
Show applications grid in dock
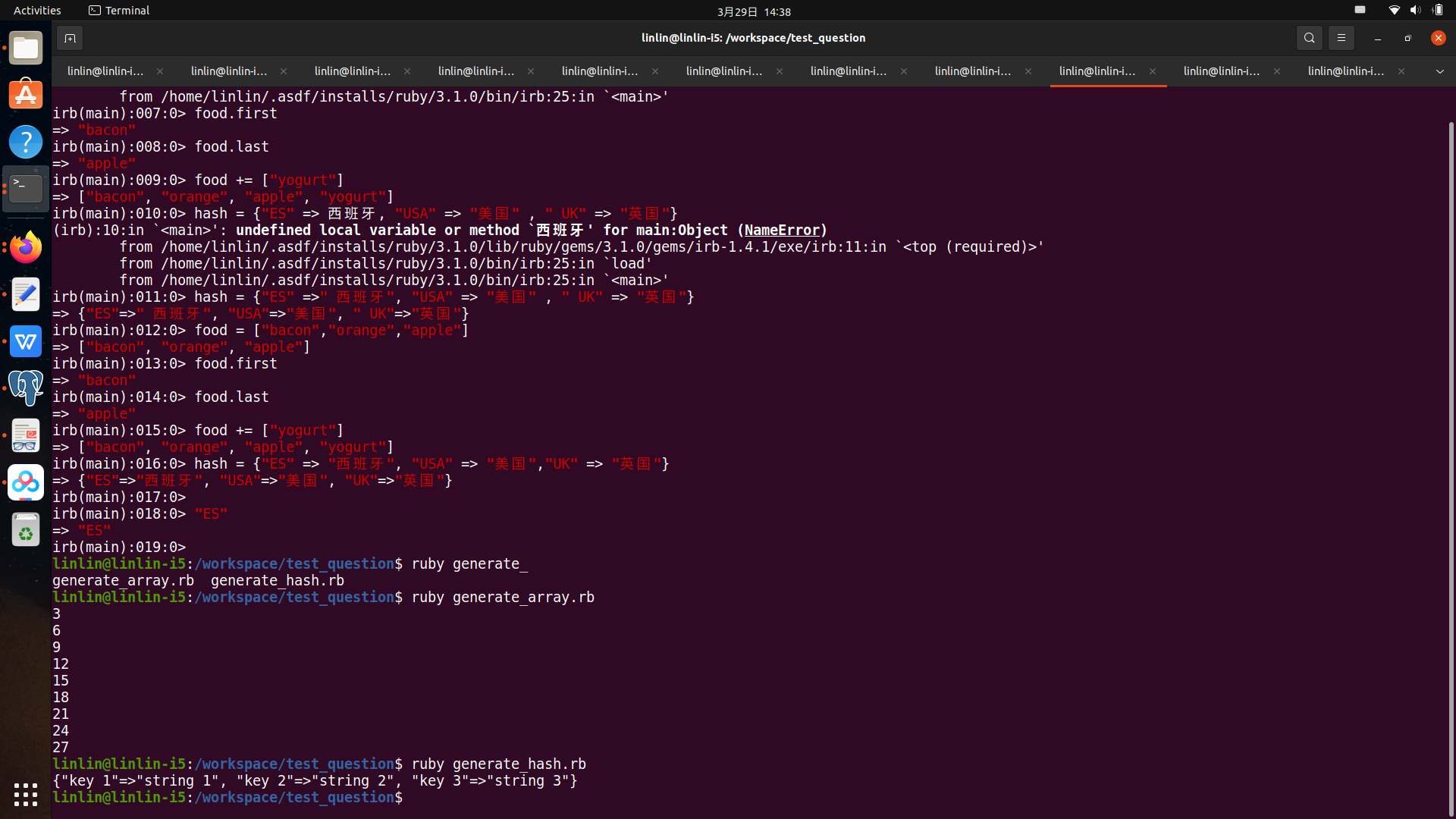point(26,794)
